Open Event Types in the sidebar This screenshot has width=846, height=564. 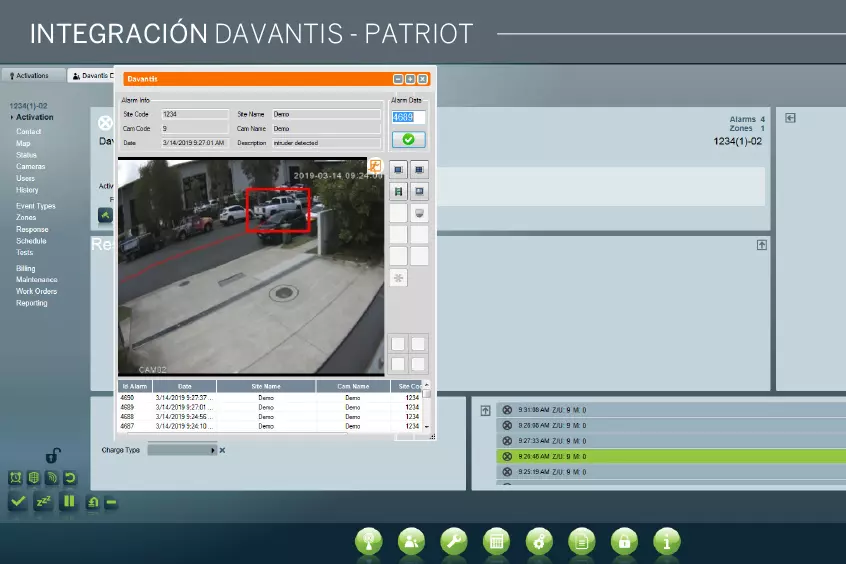click(36, 206)
